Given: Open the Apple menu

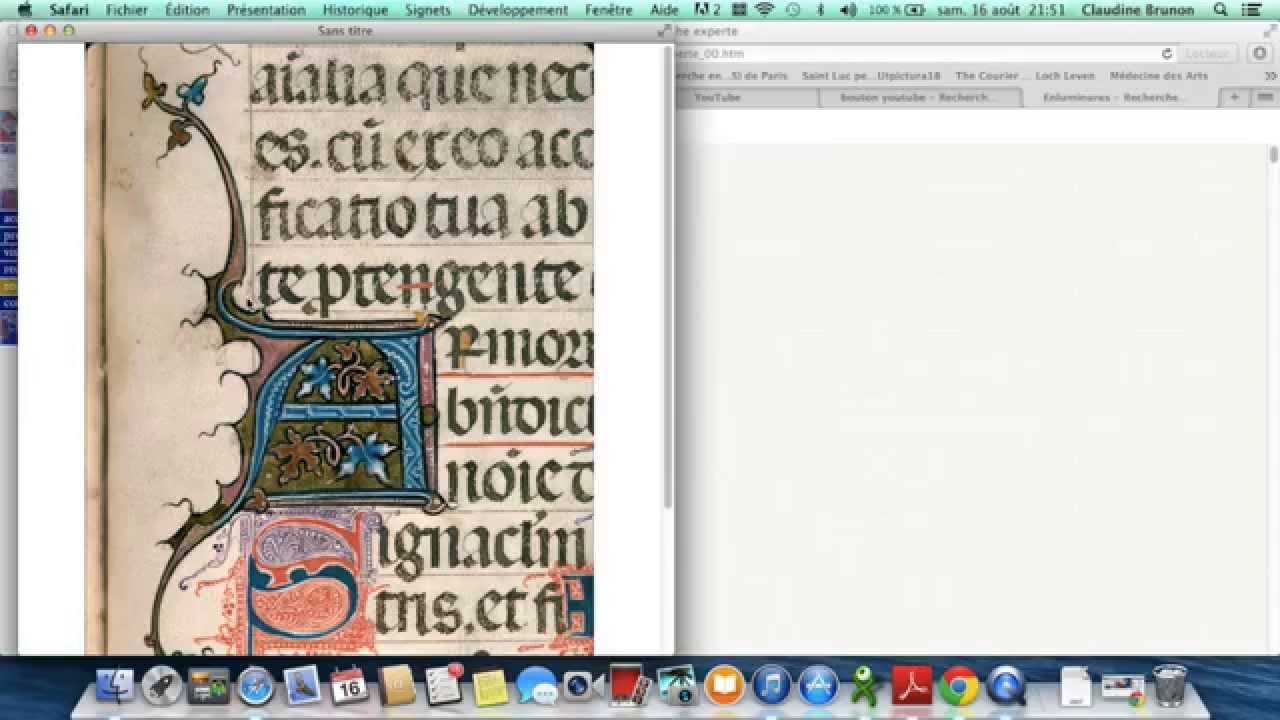Looking at the screenshot, I should (x=25, y=10).
